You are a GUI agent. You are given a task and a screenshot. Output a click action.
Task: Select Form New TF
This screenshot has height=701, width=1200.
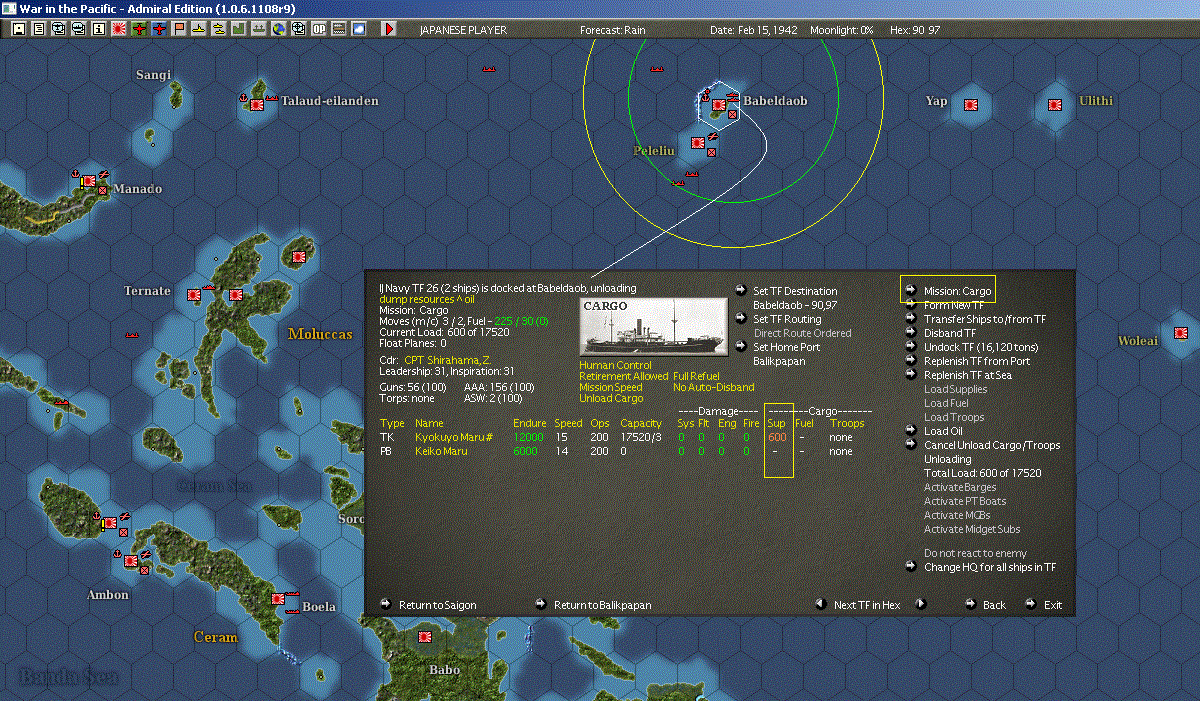[954, 305]
